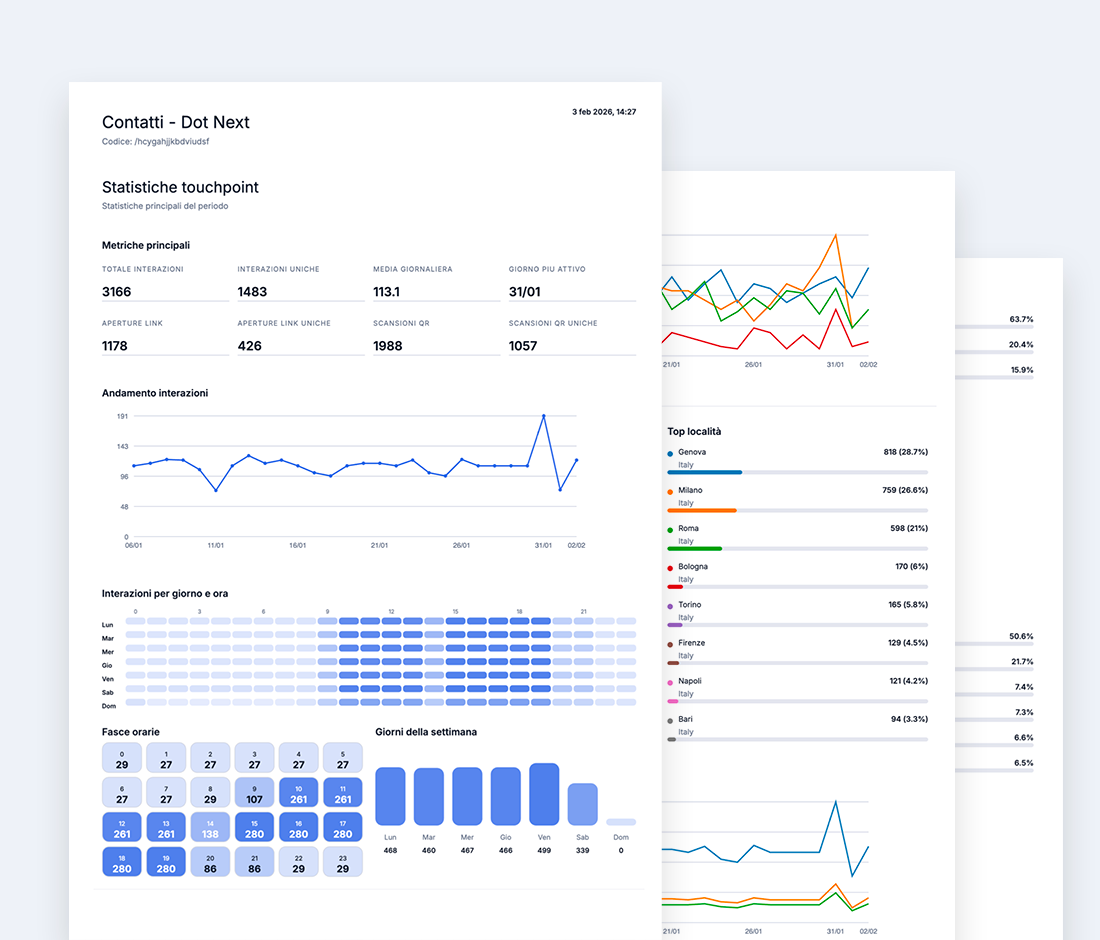Click the Giorno più attivo value 31/01
1100x940 pixels.
coord(525,292)
